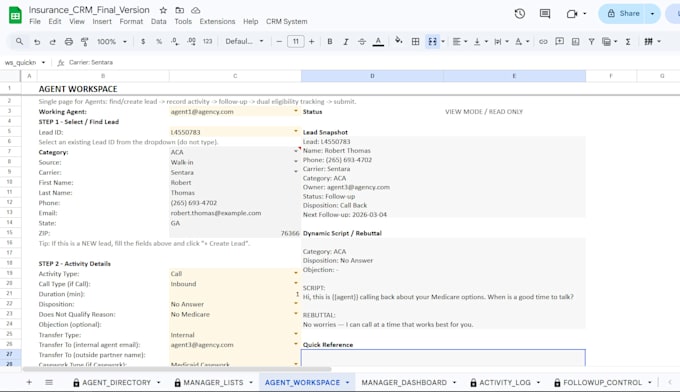Toggle bold formatting
The width and height of the screenshot is (680, 392).
(x=330, y=42)
